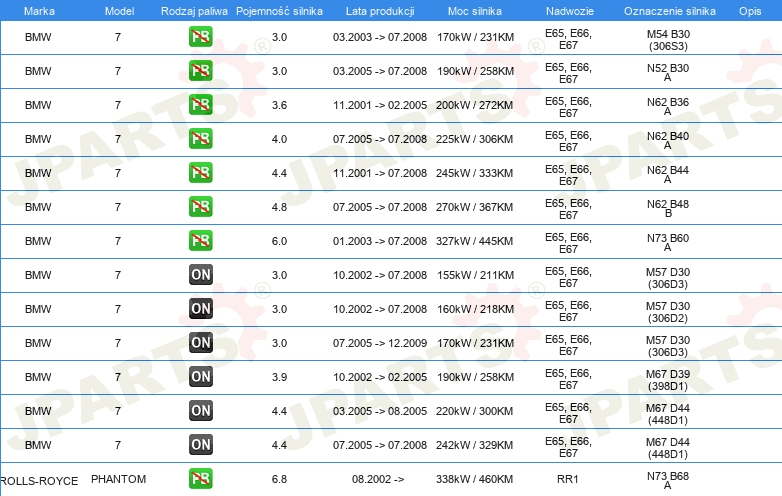Click engine capacity 3.6

[x=279, y=105]
